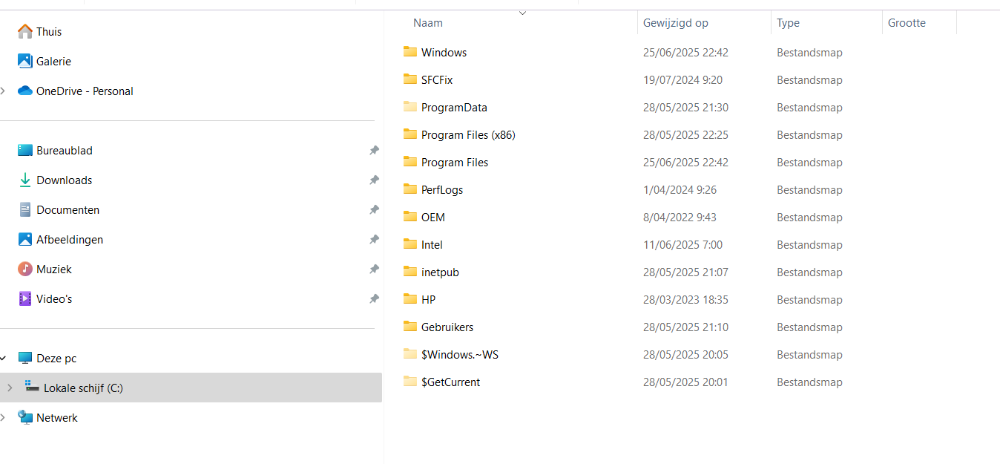
Task: Unpin Bureaublad using its pin icon
Action: (374, 151)
